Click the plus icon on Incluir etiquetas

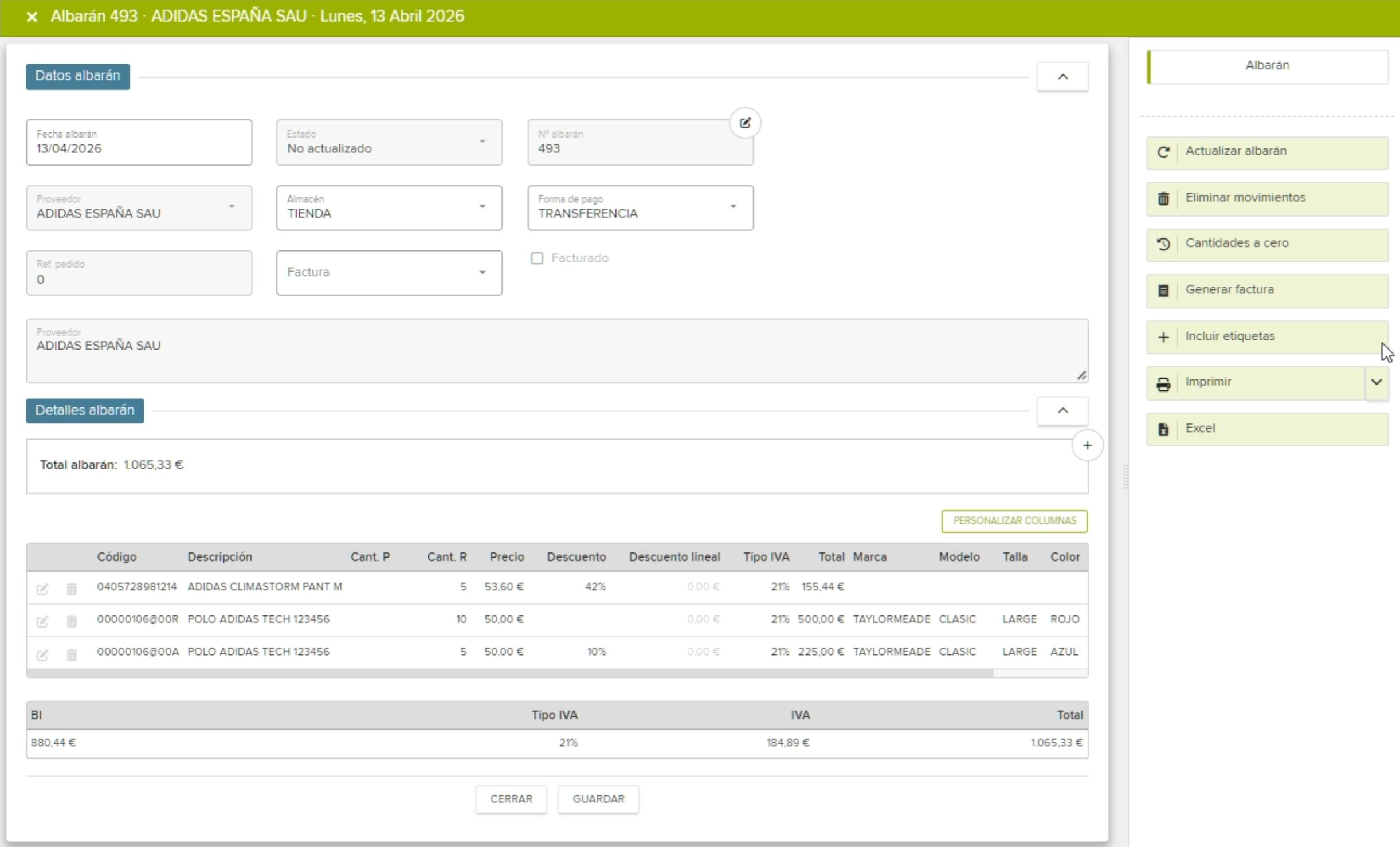1163,337
